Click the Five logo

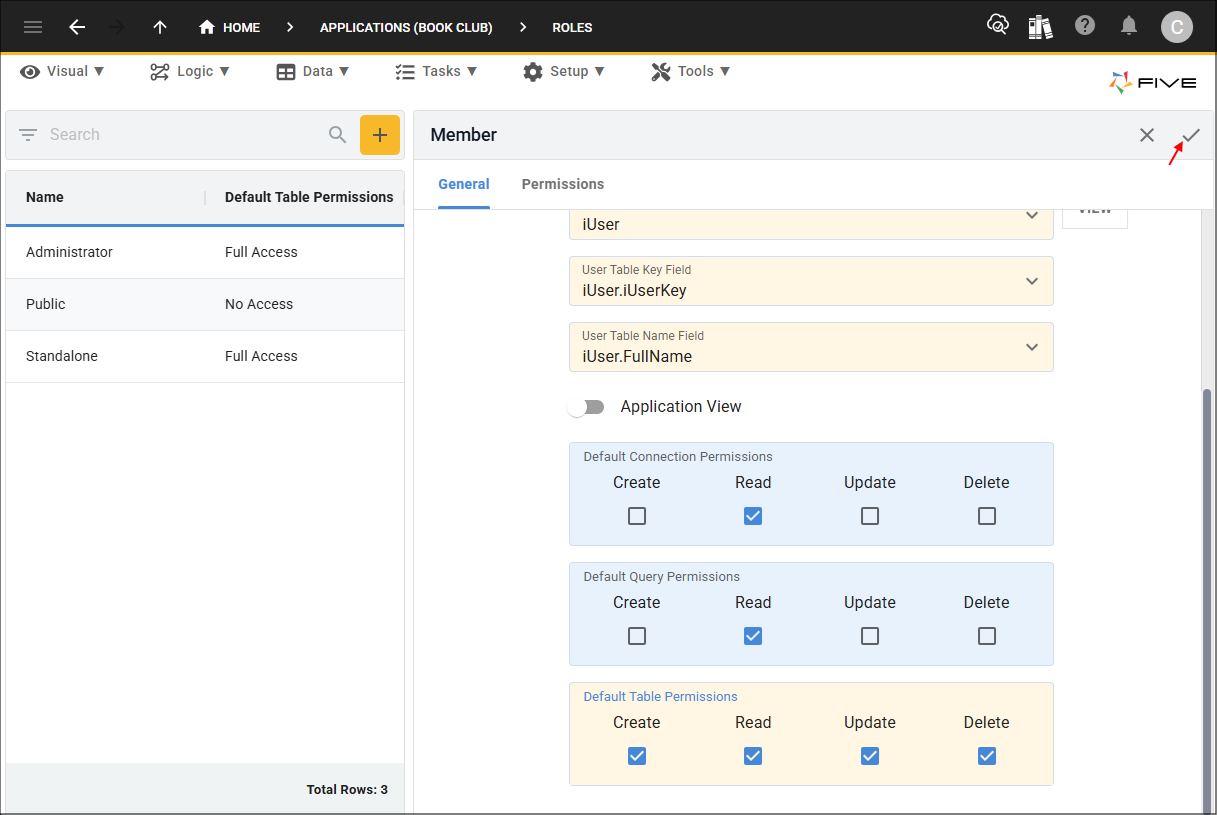pos(1153,82)
